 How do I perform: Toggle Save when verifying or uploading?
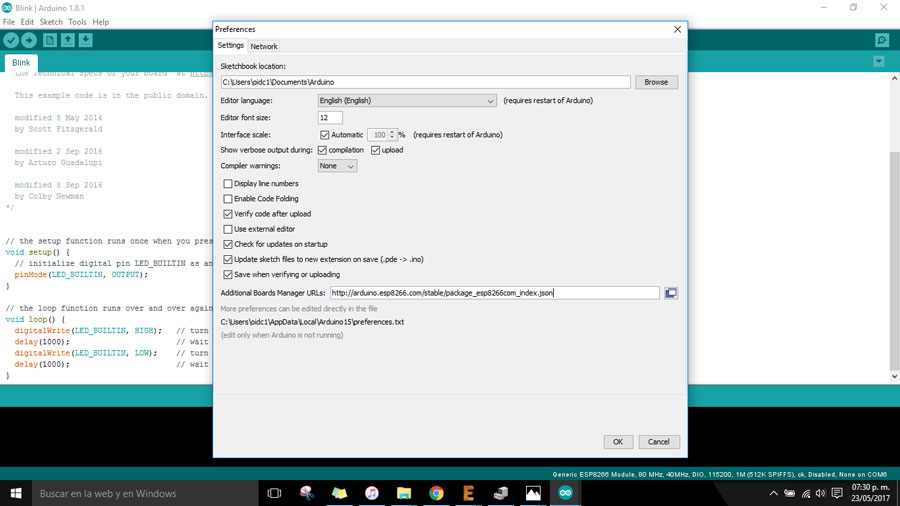(228, 275)
